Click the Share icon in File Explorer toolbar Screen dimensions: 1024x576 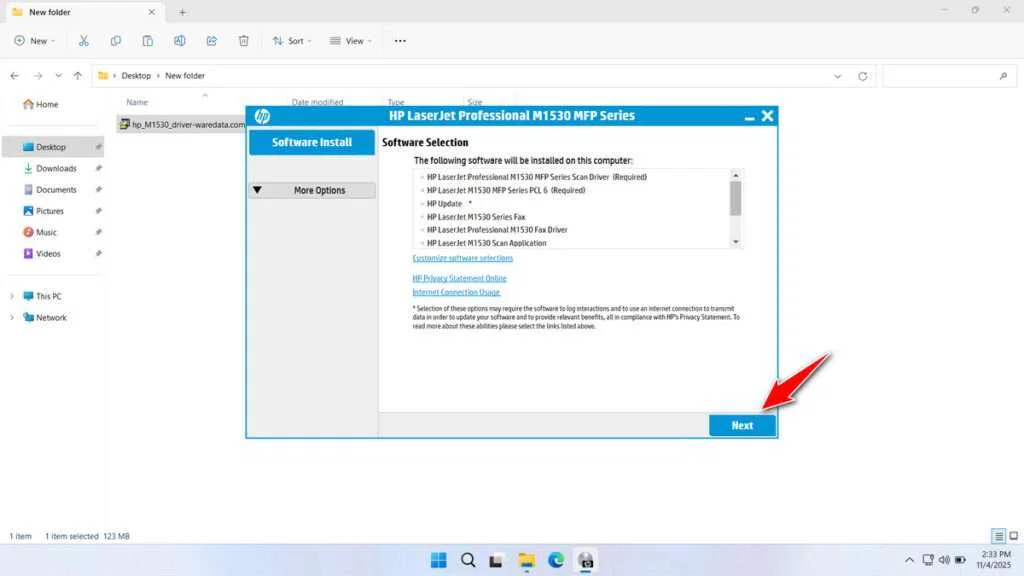click(211, 40)
